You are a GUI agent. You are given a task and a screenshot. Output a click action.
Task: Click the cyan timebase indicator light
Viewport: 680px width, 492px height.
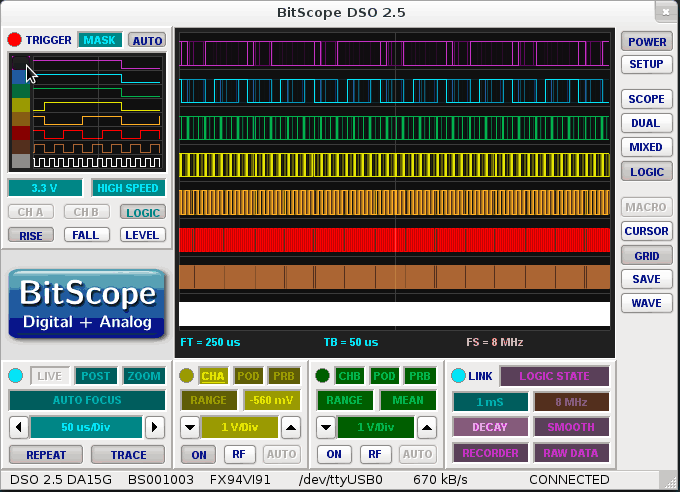pyautogui.click(x=16, y=376)
